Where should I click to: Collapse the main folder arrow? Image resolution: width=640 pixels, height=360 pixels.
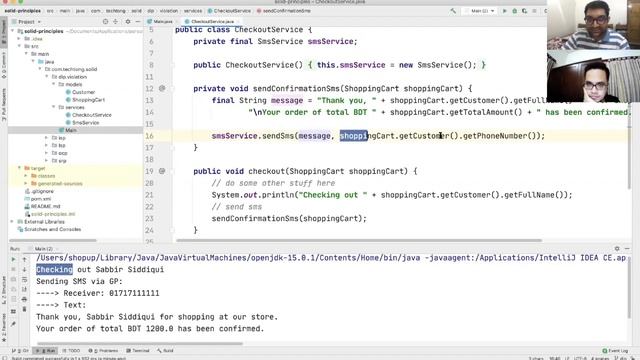[x=26, y=54]
